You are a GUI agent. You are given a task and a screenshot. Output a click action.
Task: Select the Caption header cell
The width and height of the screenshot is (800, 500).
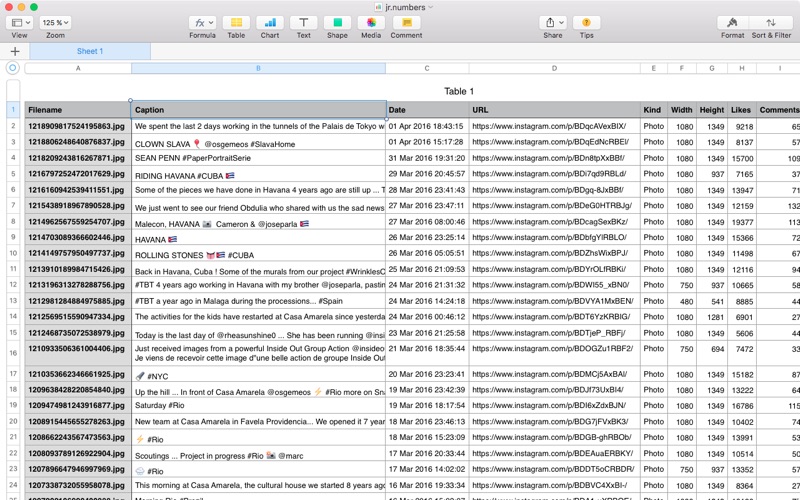tap(258, 110)
